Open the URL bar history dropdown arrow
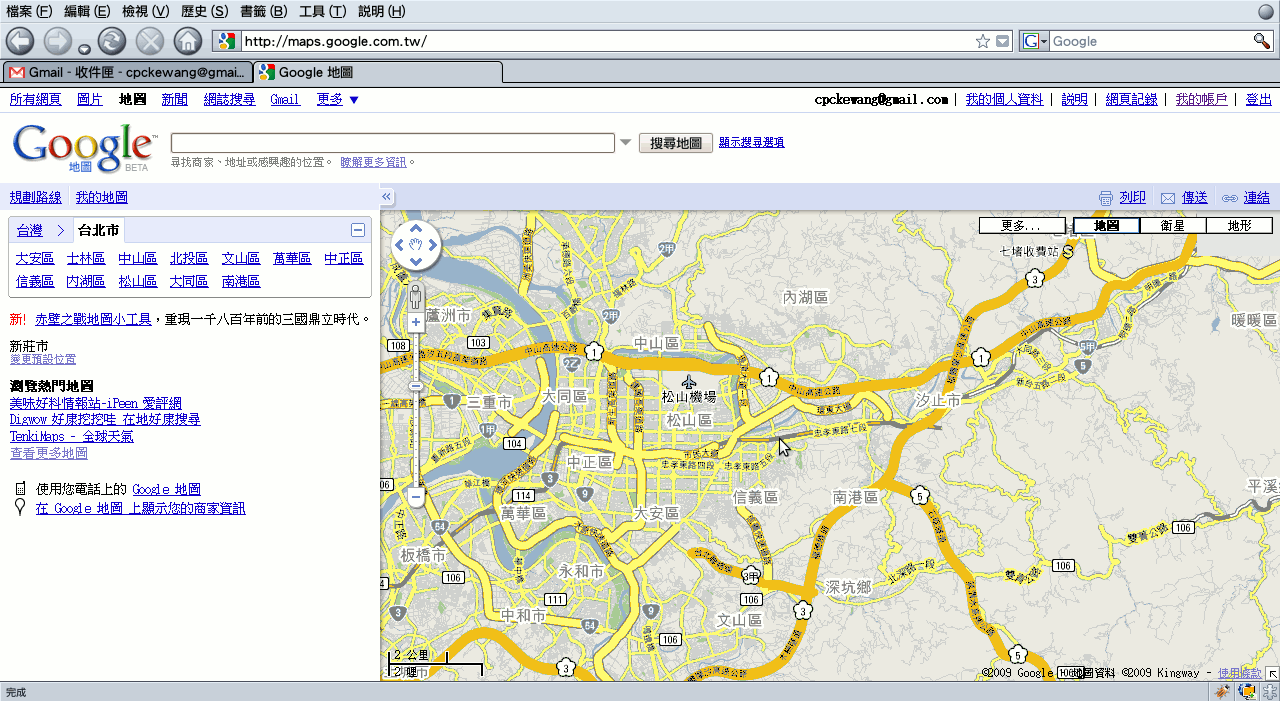Image resolution: width=1280 pixels, height=701 pixels. (x=1003, y=41)
